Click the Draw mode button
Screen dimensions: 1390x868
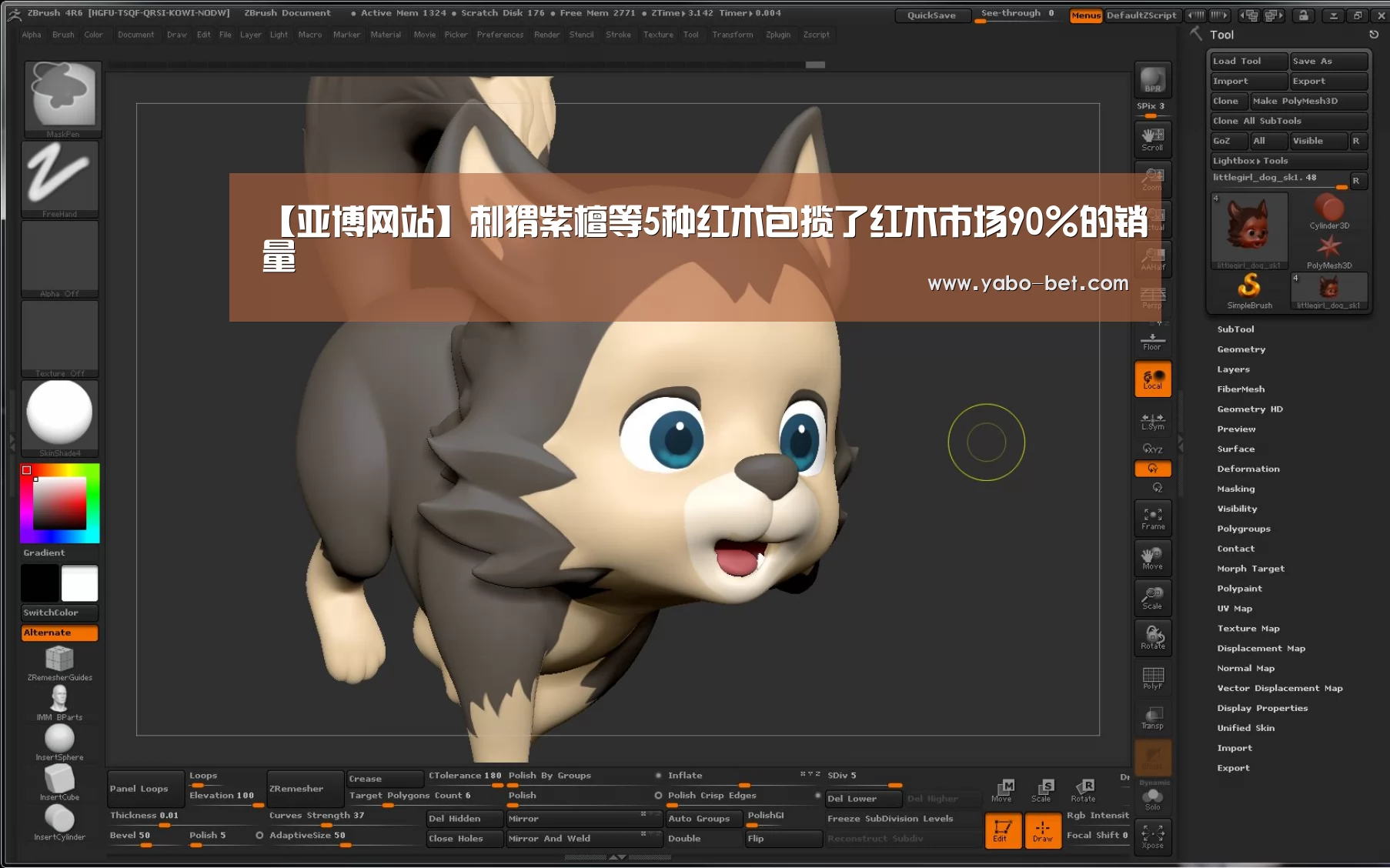click(1043, 830)
